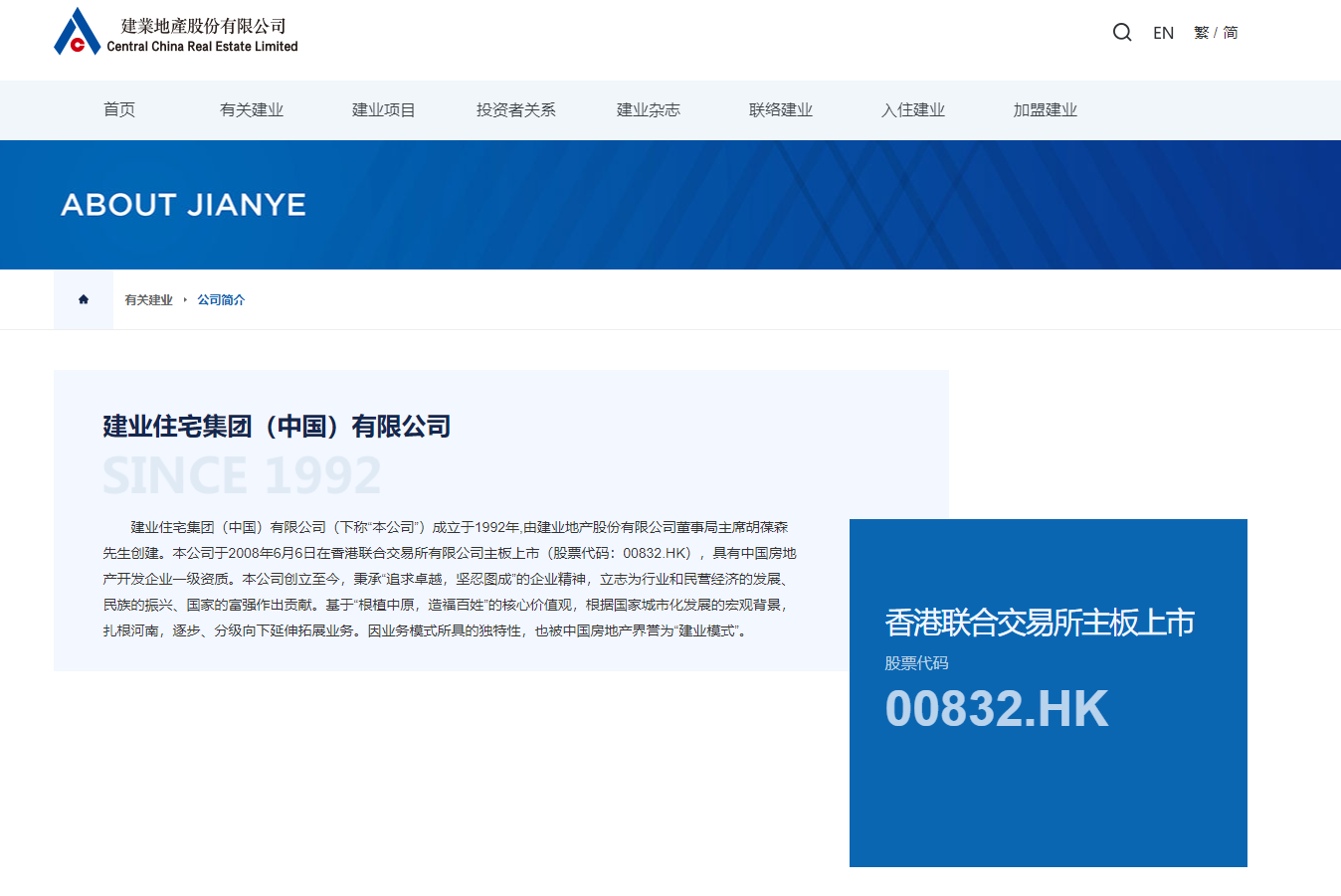Click 有关建业 breadcrumb link

pyautogui.click(x=149, y=299)
